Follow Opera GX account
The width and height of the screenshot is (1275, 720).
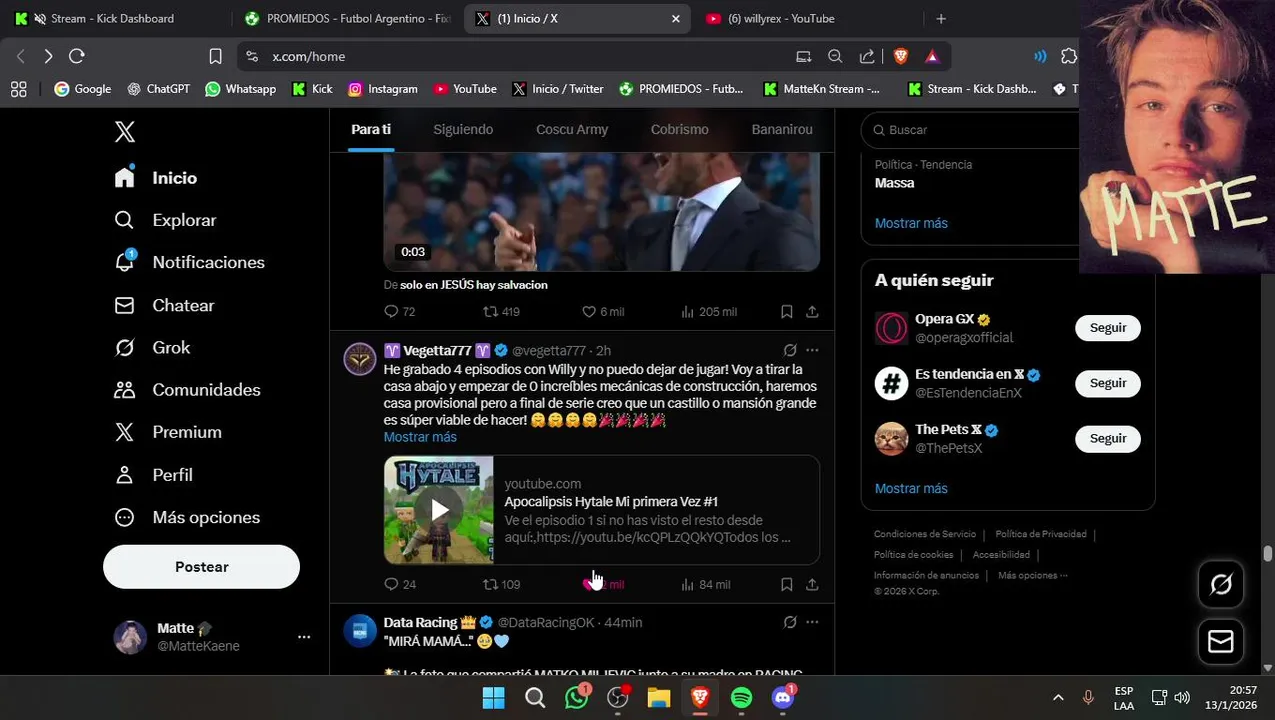pos(1108,328)
